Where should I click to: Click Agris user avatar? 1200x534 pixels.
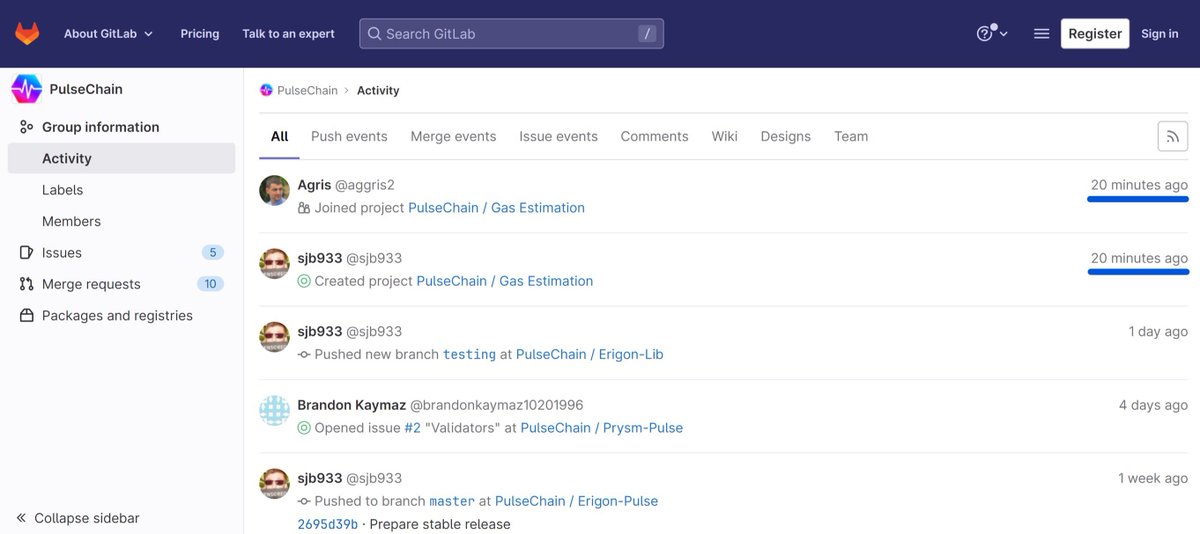tap(274, 190)
